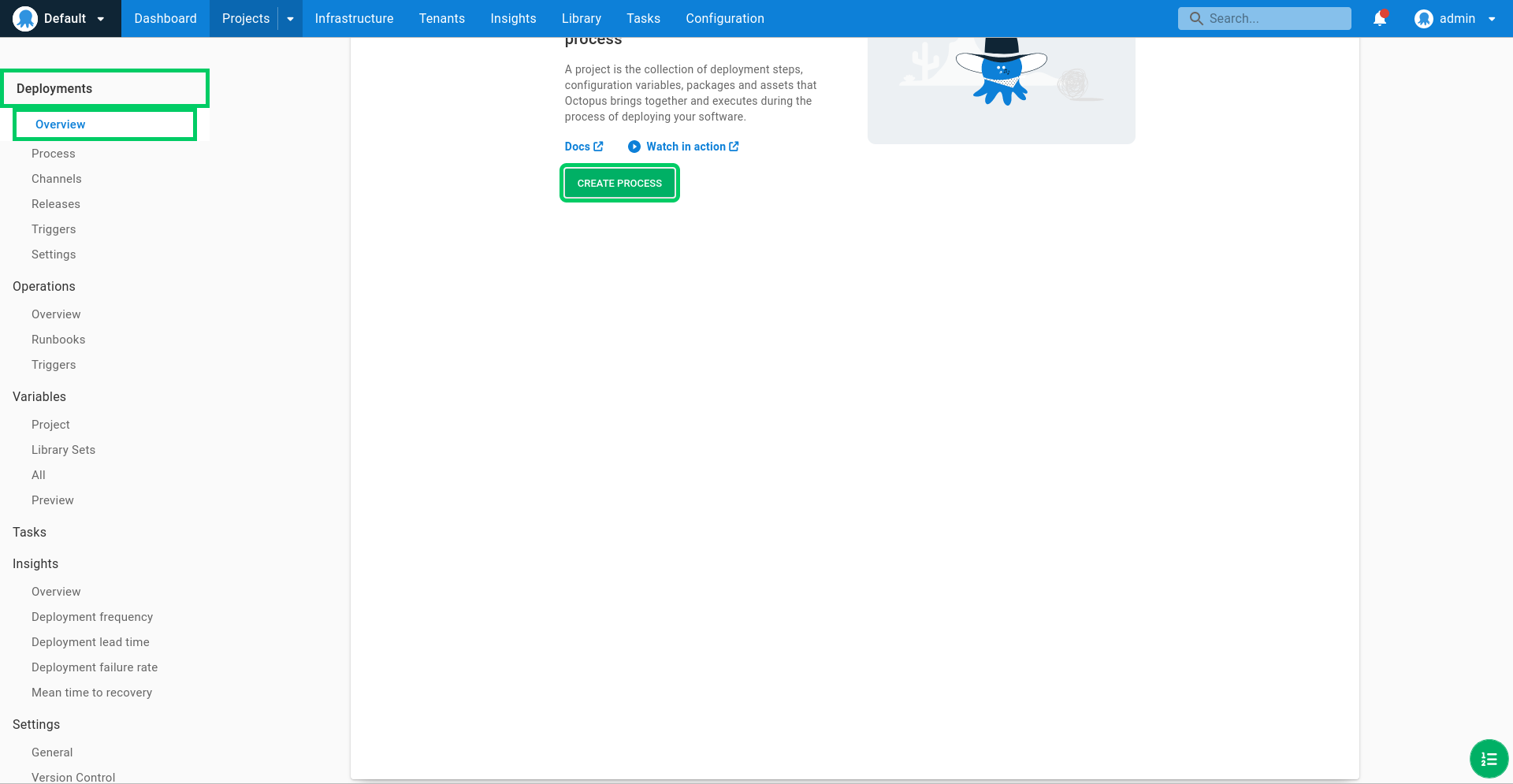Open Library Sets in the sidebar
Viewport: 1513px width, 784px height.
tap(63, 450)
